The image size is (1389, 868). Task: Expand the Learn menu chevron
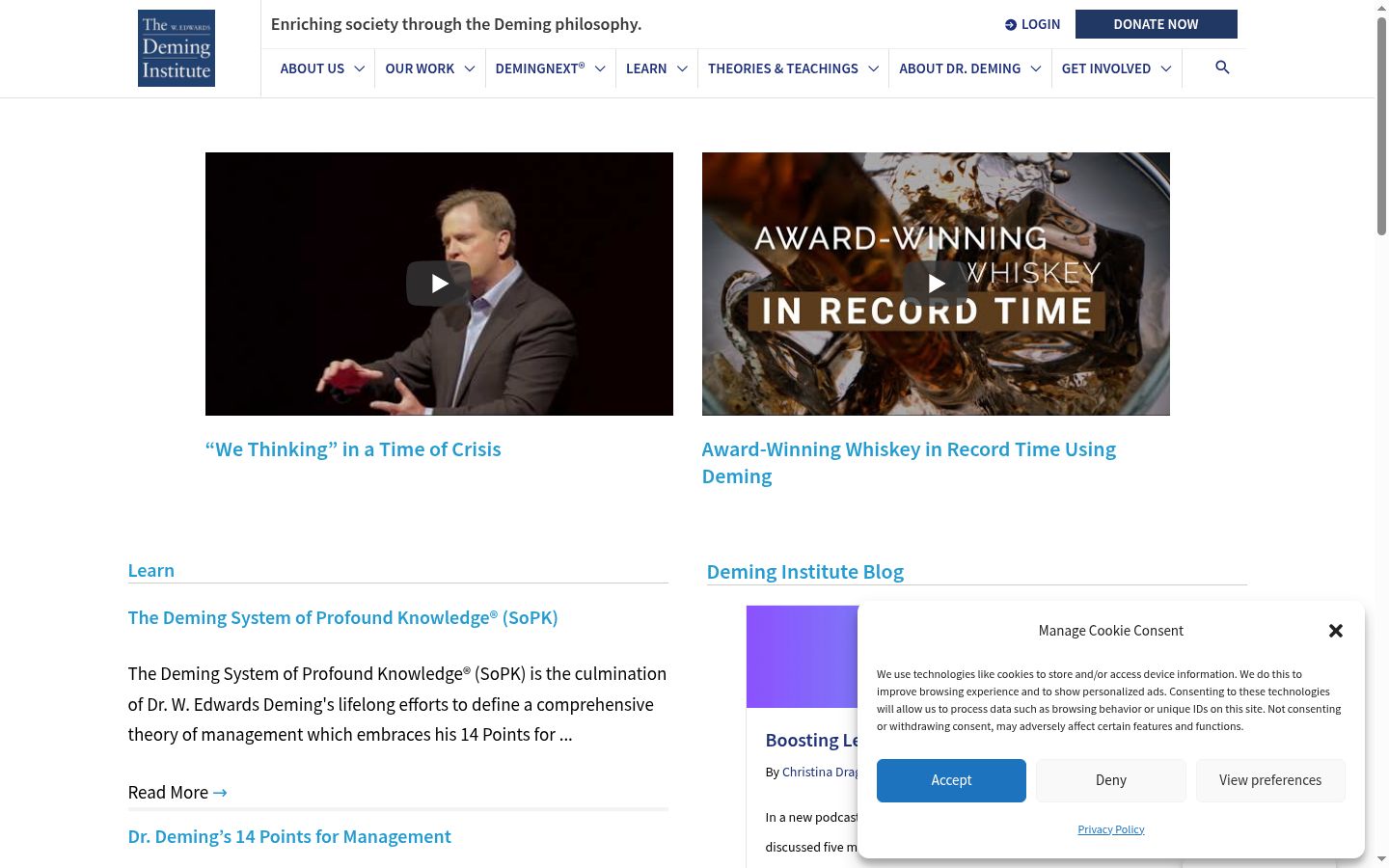click(682, 68)
